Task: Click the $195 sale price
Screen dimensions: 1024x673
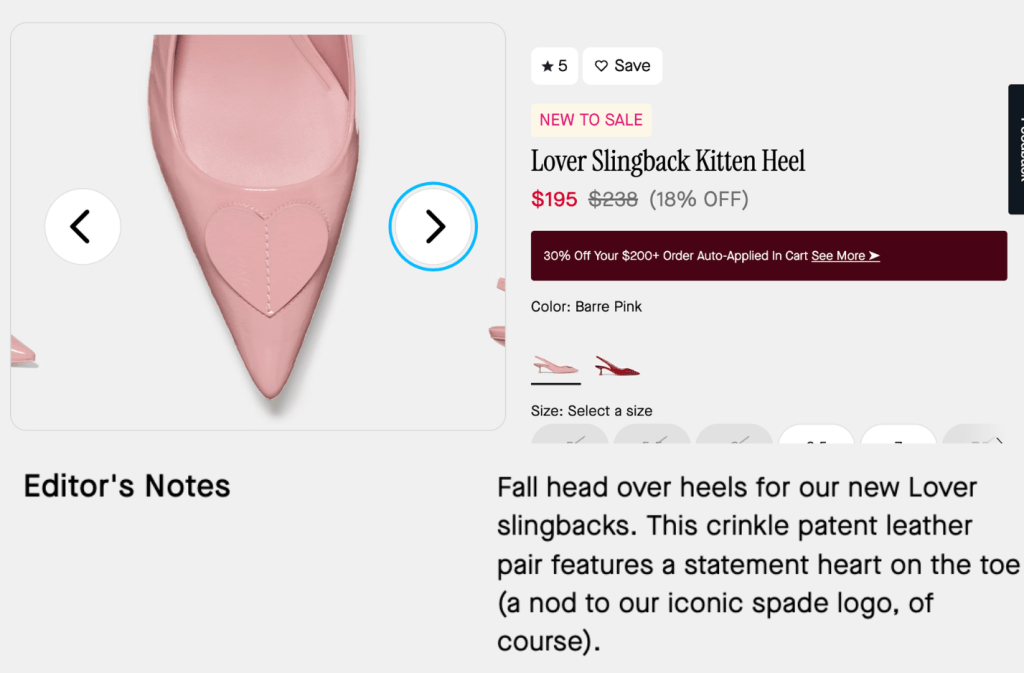Action: coord(554,199)
